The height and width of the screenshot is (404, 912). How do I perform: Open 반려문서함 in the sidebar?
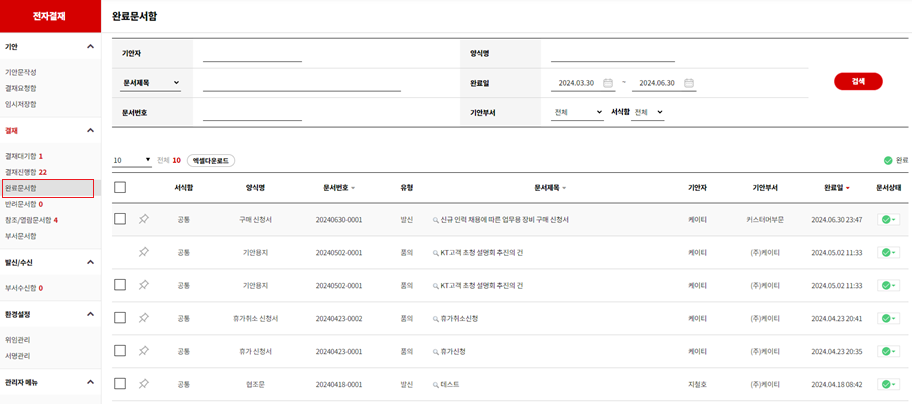point(23,204)
